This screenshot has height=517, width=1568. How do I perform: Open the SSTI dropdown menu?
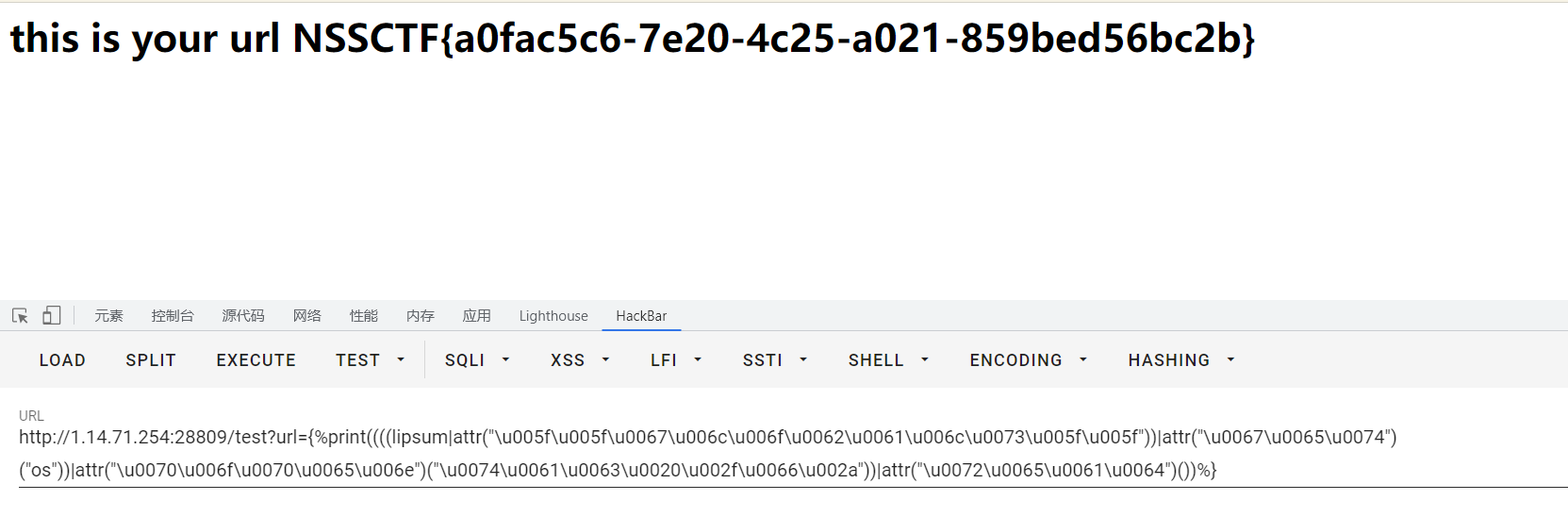(775, 360)
